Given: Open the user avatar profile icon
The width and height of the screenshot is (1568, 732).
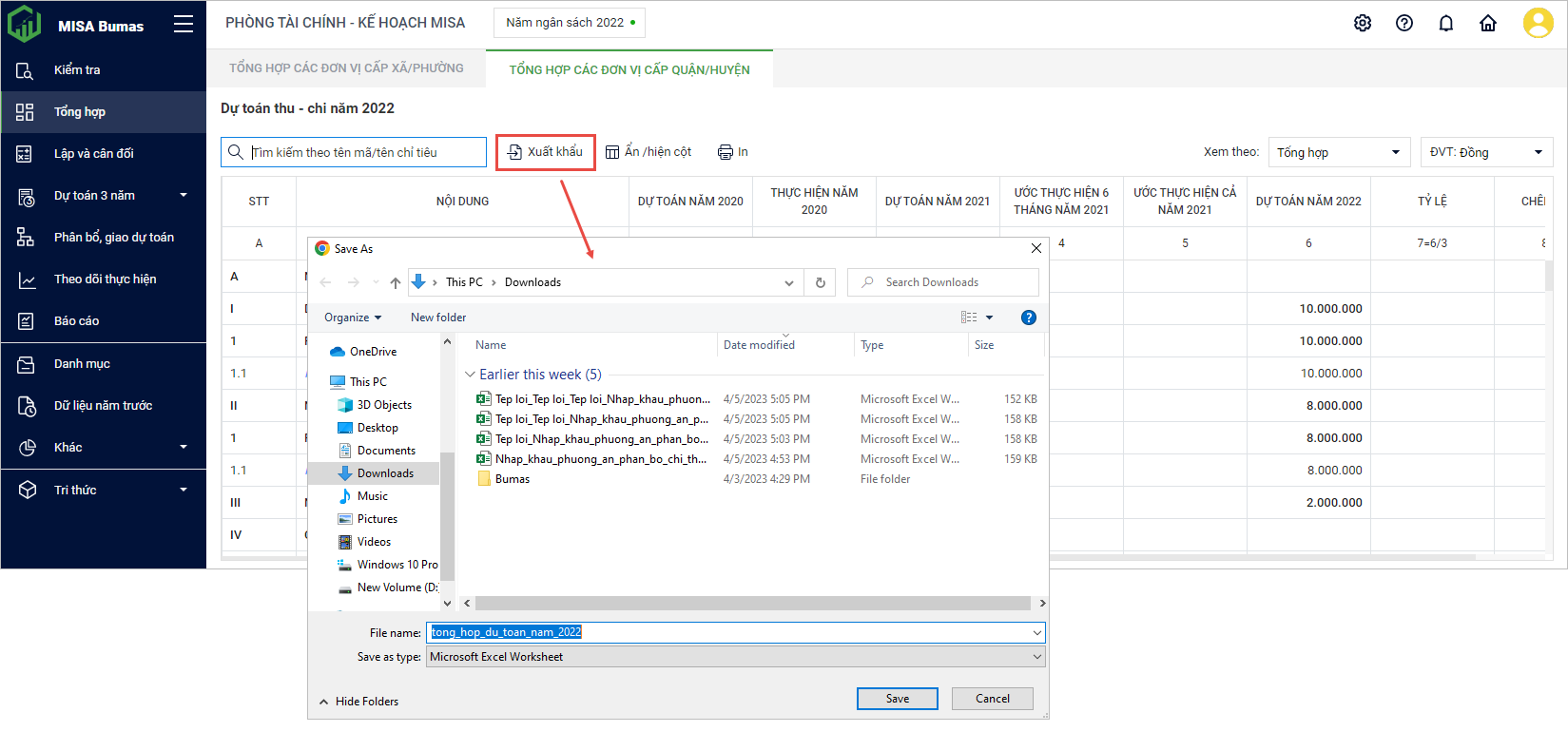Looking at the screenshot, I should [x=1537, y=23].
